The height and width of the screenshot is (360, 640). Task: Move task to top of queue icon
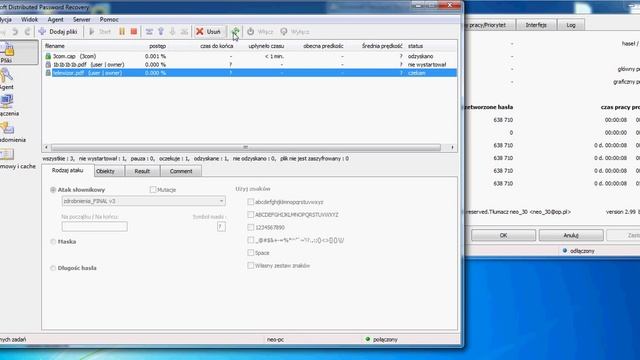[149, 31]
